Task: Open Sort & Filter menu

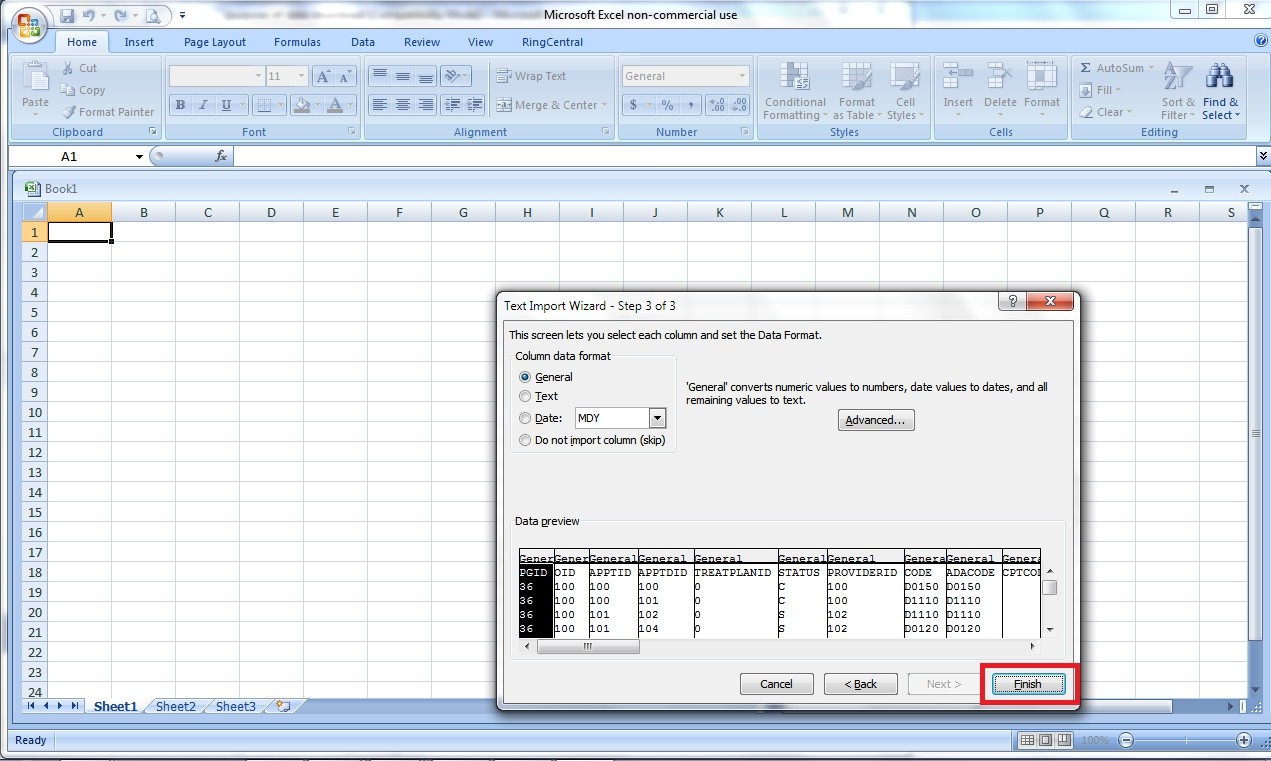Action: click(1178, 91)
